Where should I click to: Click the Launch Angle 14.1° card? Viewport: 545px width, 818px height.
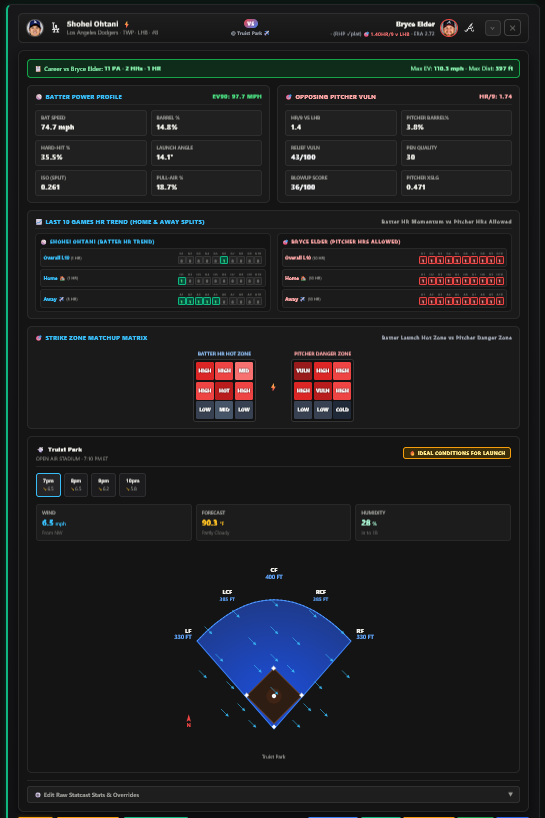click(207, 153)
